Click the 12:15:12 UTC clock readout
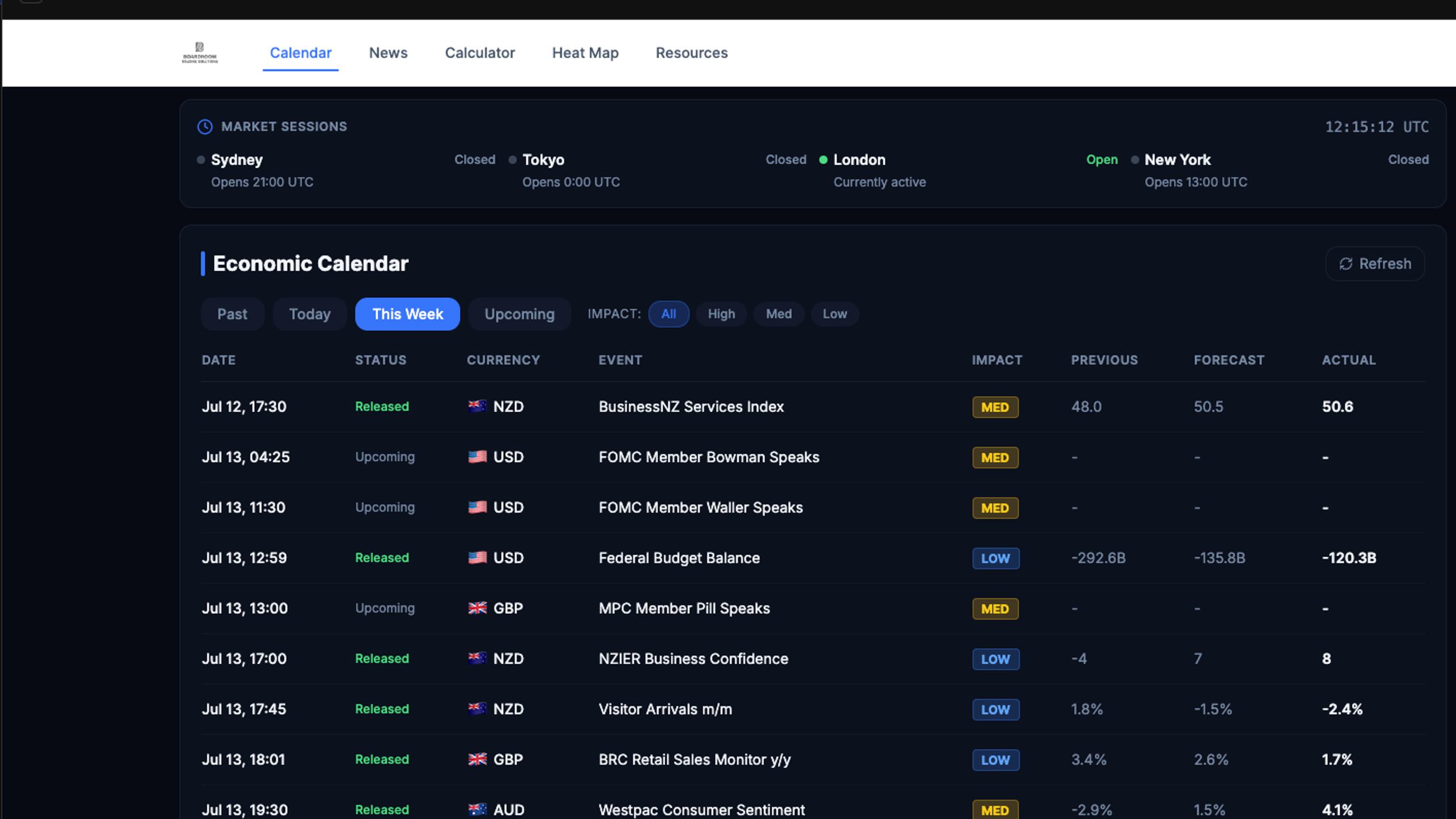The width and height of the screenshot is (1456, 819). (x=1377, y=127)
